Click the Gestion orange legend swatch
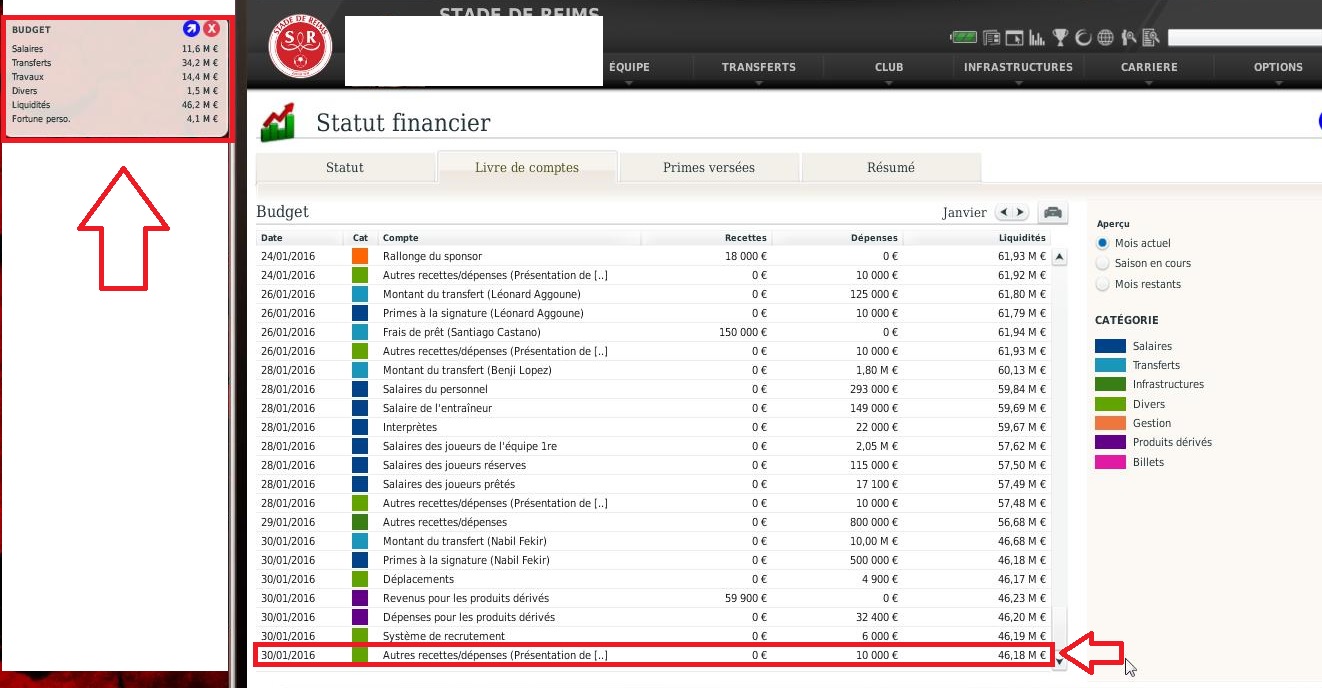The width and height of the screenshot is (1322, 688). [x=1110, y=423]
